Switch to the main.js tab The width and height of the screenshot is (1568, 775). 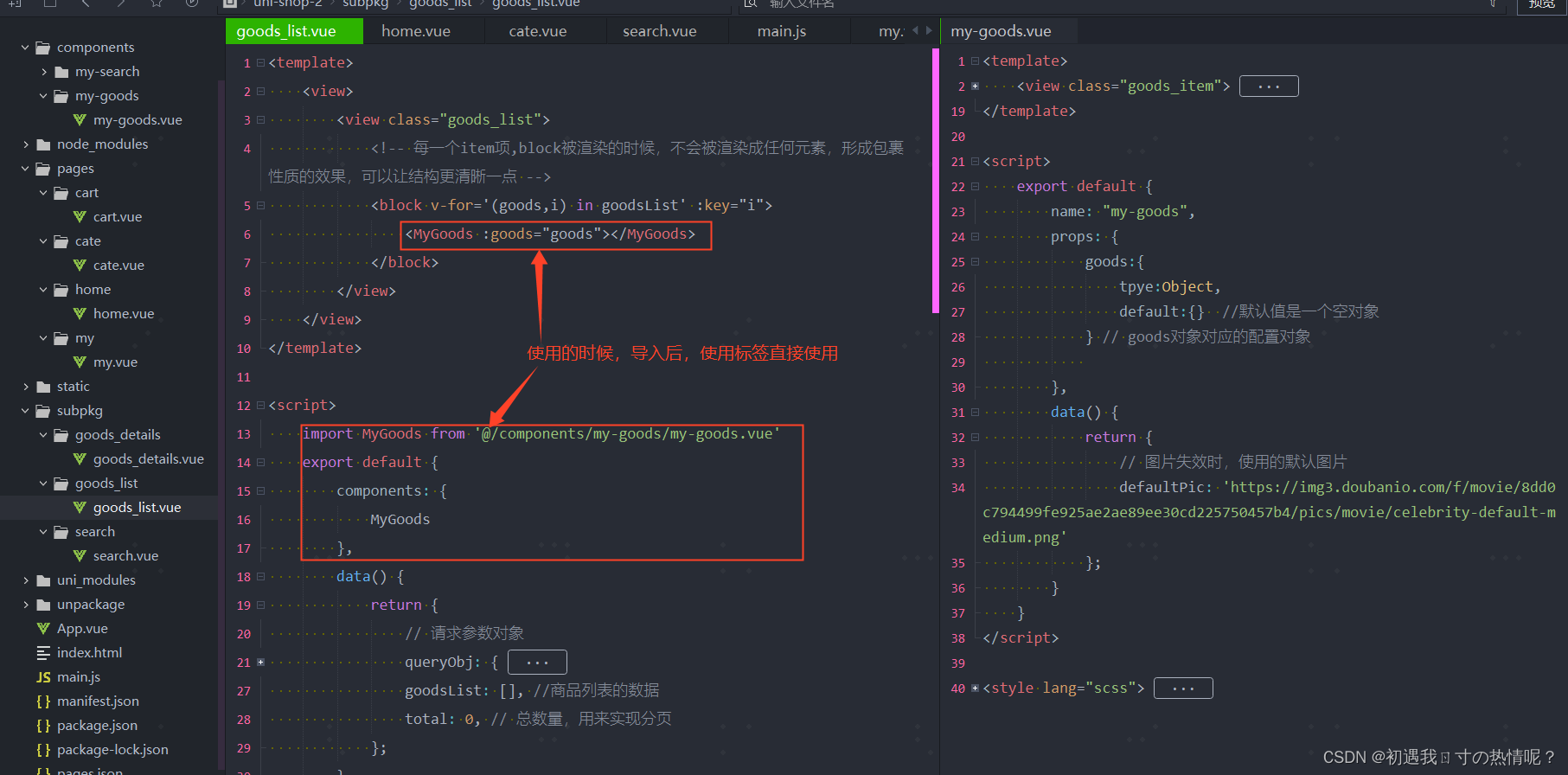point(782,31)
